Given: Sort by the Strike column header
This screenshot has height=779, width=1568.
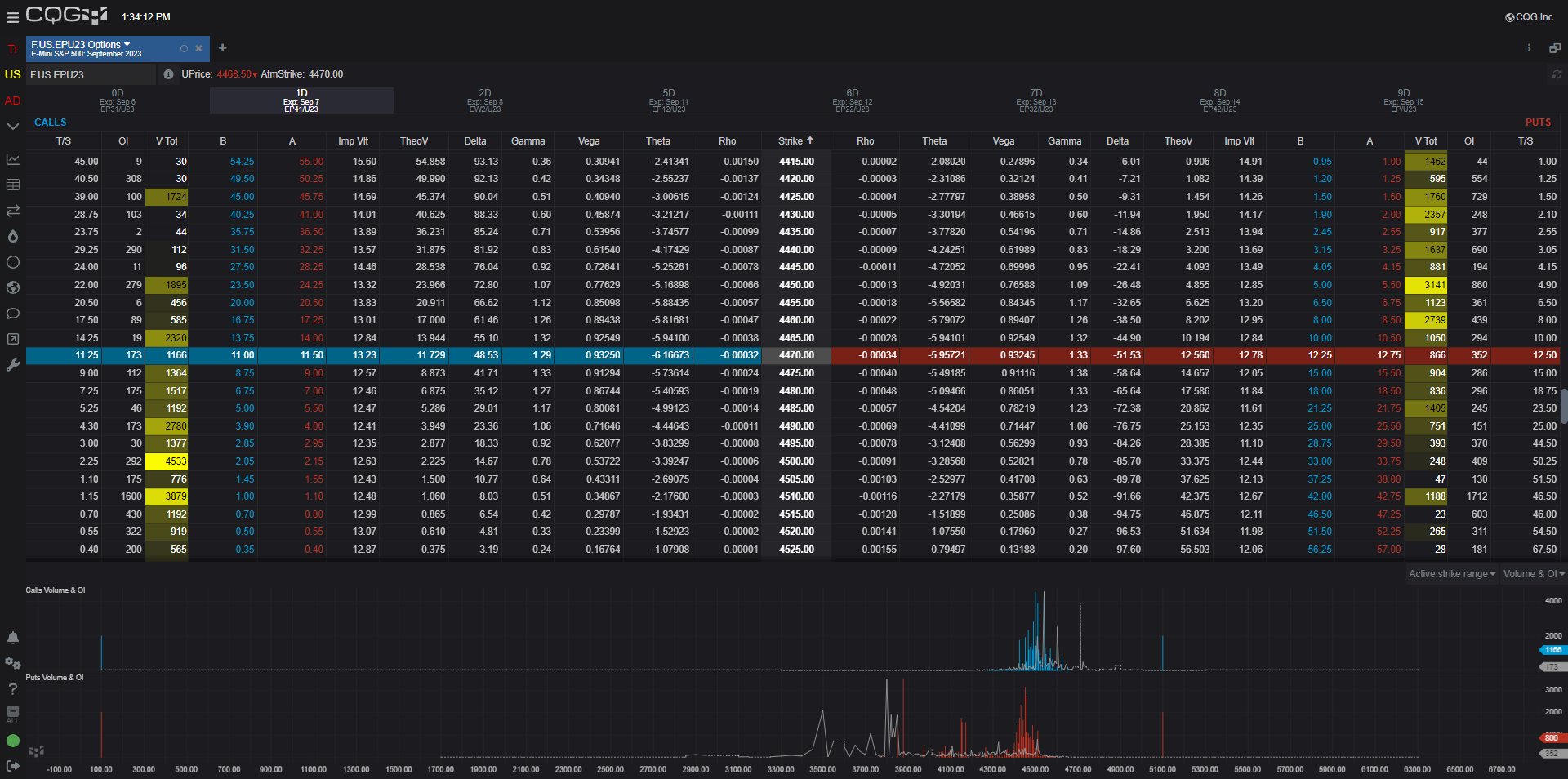Looking at the screenshot, I should coord(795,141).
